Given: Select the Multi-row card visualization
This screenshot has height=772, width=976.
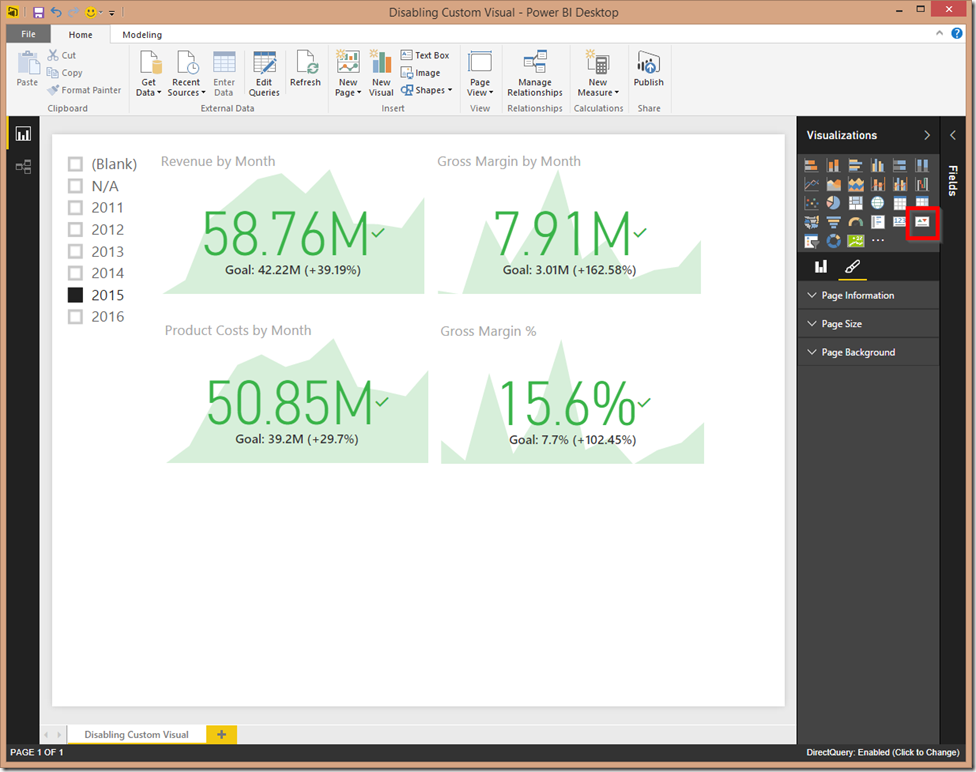Looking at the screenshot, I should pos(878,222).
